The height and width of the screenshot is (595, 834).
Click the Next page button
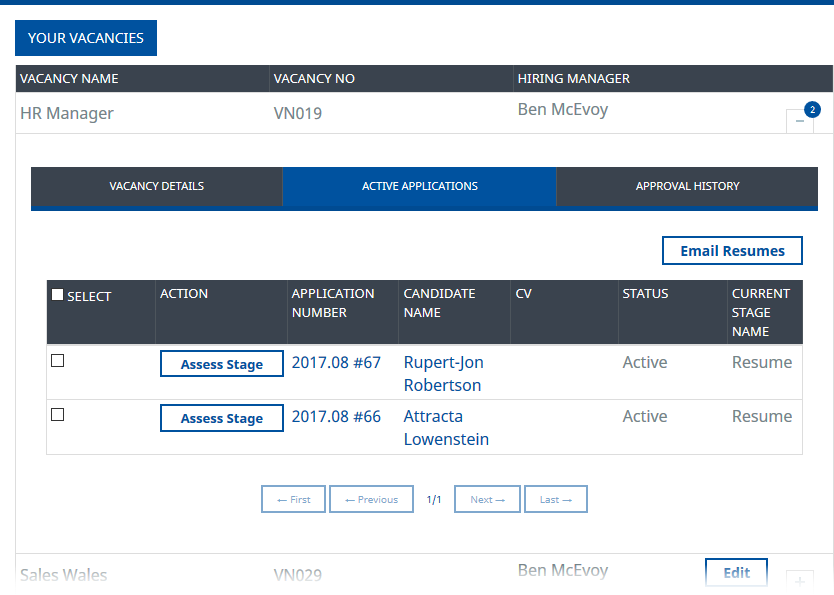pyautogui.click(x=487, y=499)
